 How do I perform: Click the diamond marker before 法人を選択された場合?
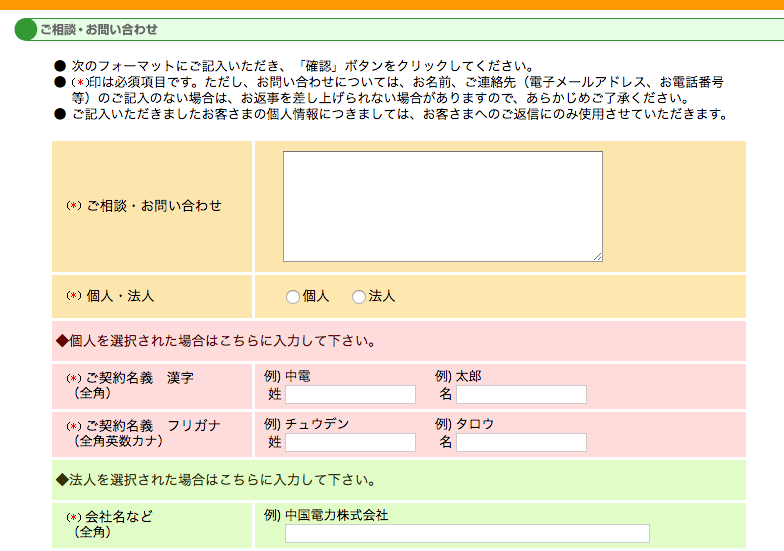pos(61,480)
